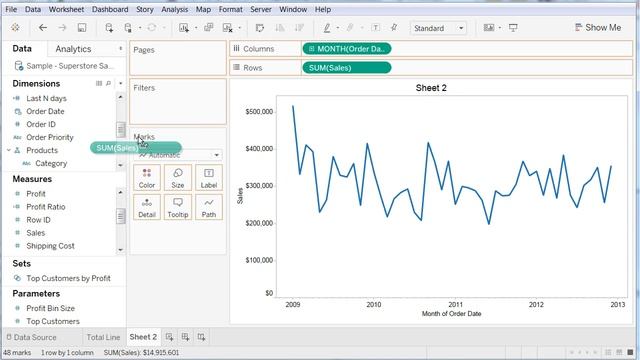640x360 pixels.
Task: Open dropdown beside New worksheet toolbar icon
Action: tap(196, 28)
